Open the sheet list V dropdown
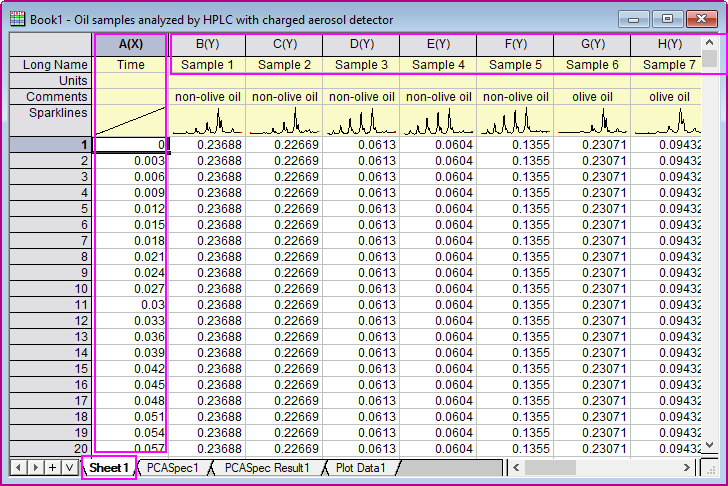 tap(70, 467)
